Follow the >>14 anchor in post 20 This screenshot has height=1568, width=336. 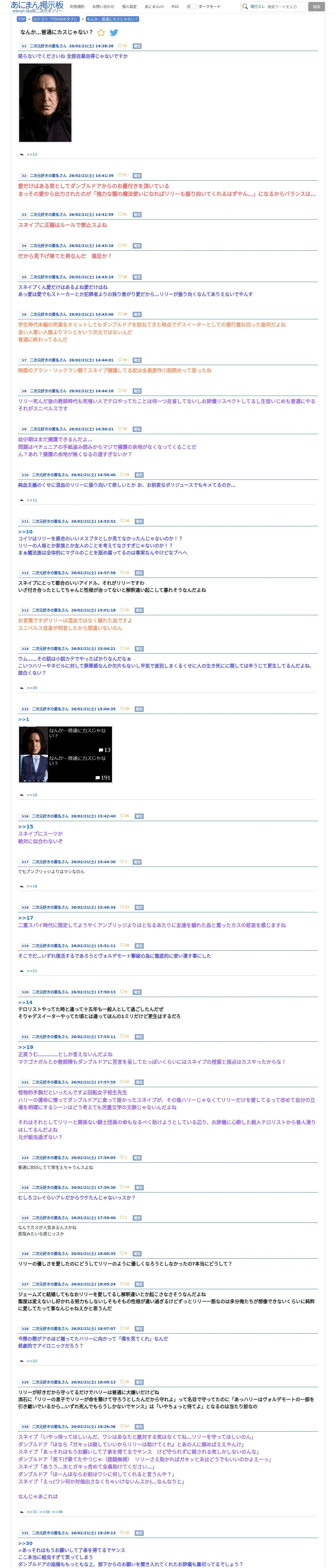[x=25, y=1002]
